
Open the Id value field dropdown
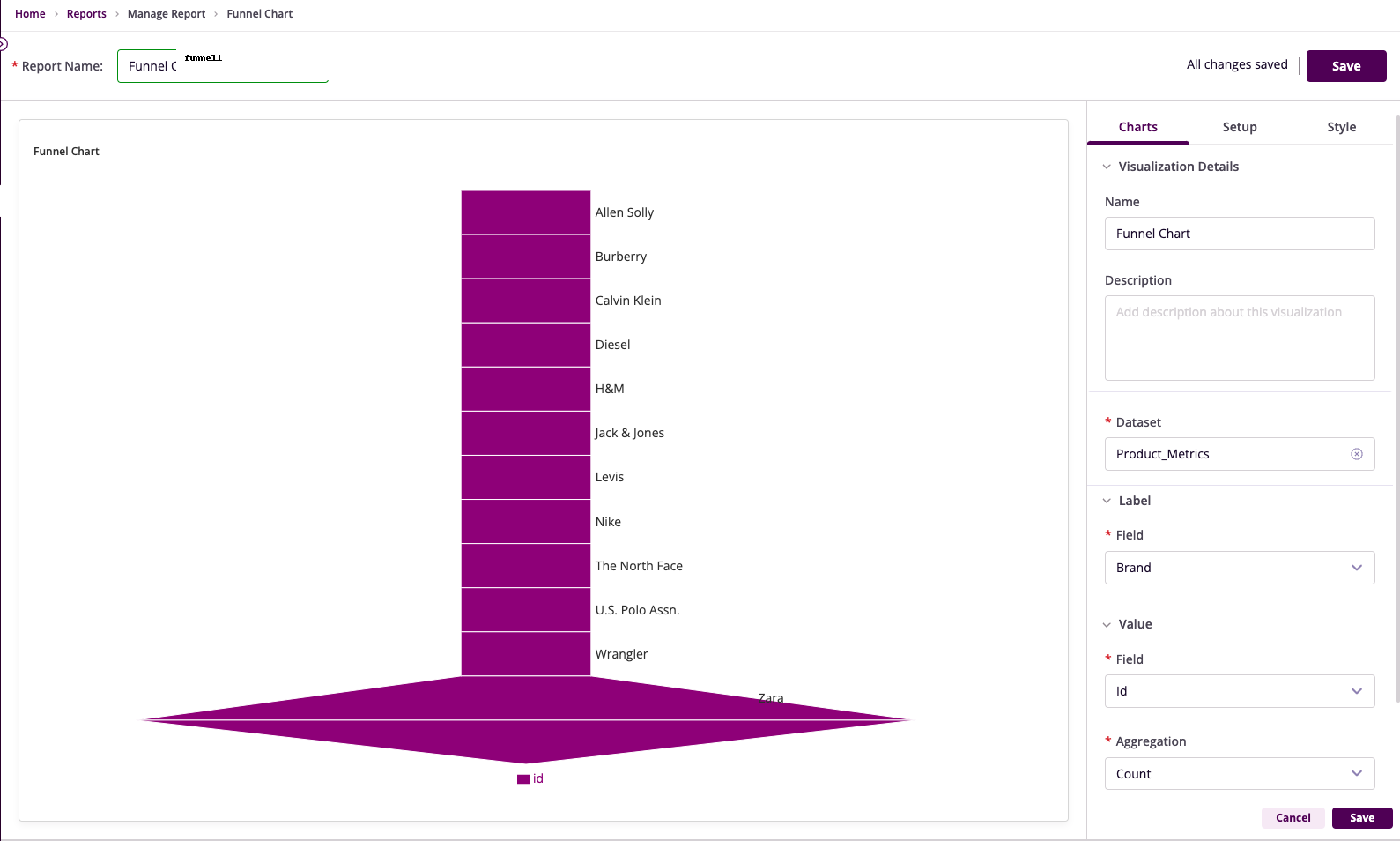pos(1239,691)
